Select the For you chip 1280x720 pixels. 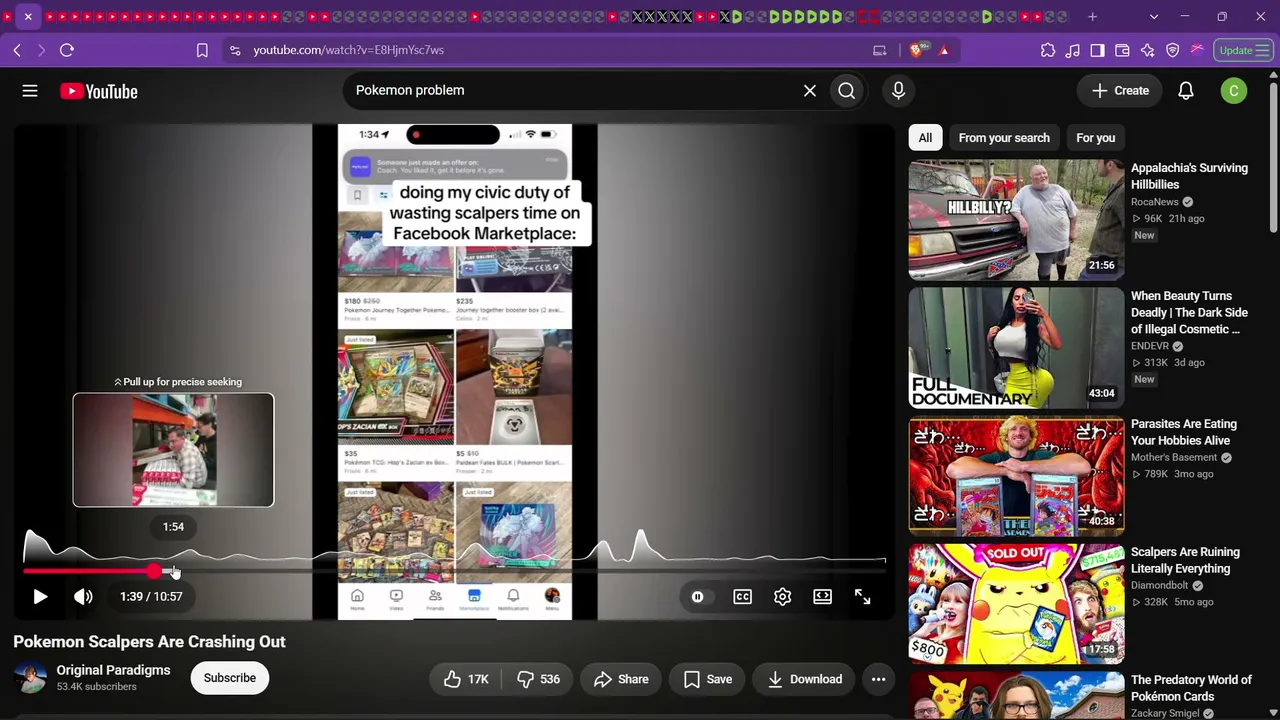[x=1095, y=138]
